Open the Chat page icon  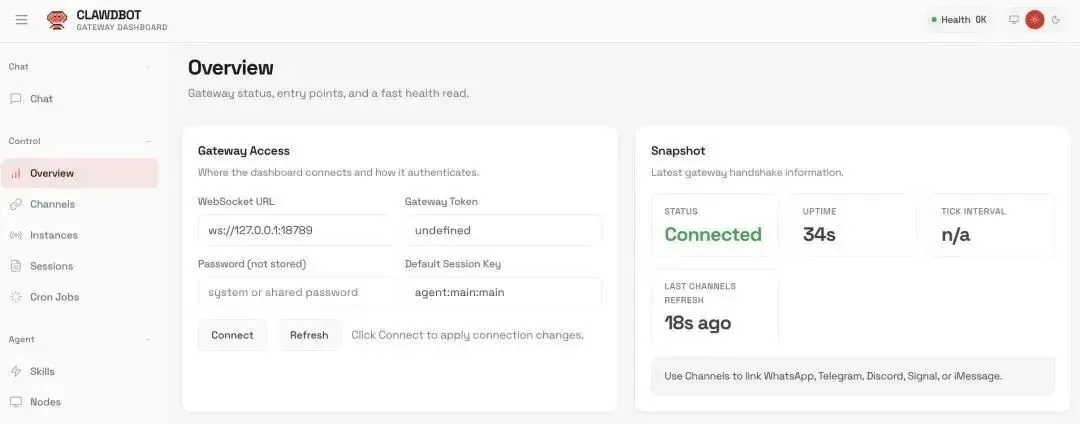coord(16,99)
